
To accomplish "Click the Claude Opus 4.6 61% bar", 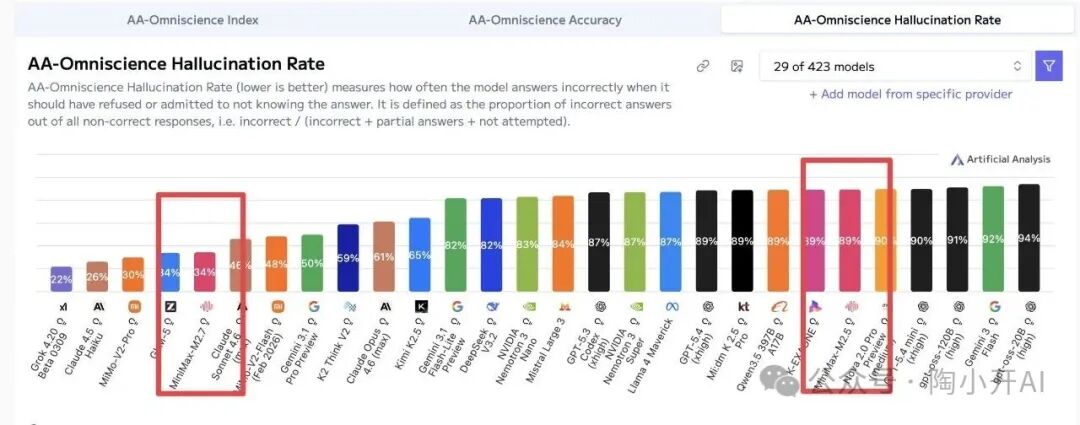I will 384,256.
